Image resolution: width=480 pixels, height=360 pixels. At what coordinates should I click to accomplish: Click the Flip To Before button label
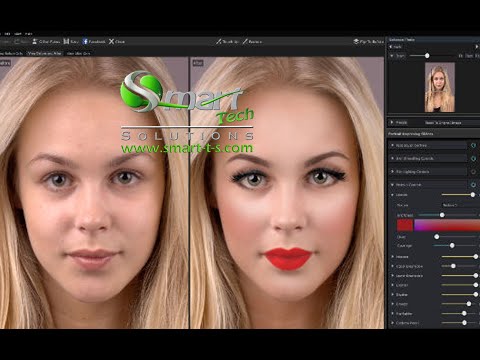pos(371,42)
